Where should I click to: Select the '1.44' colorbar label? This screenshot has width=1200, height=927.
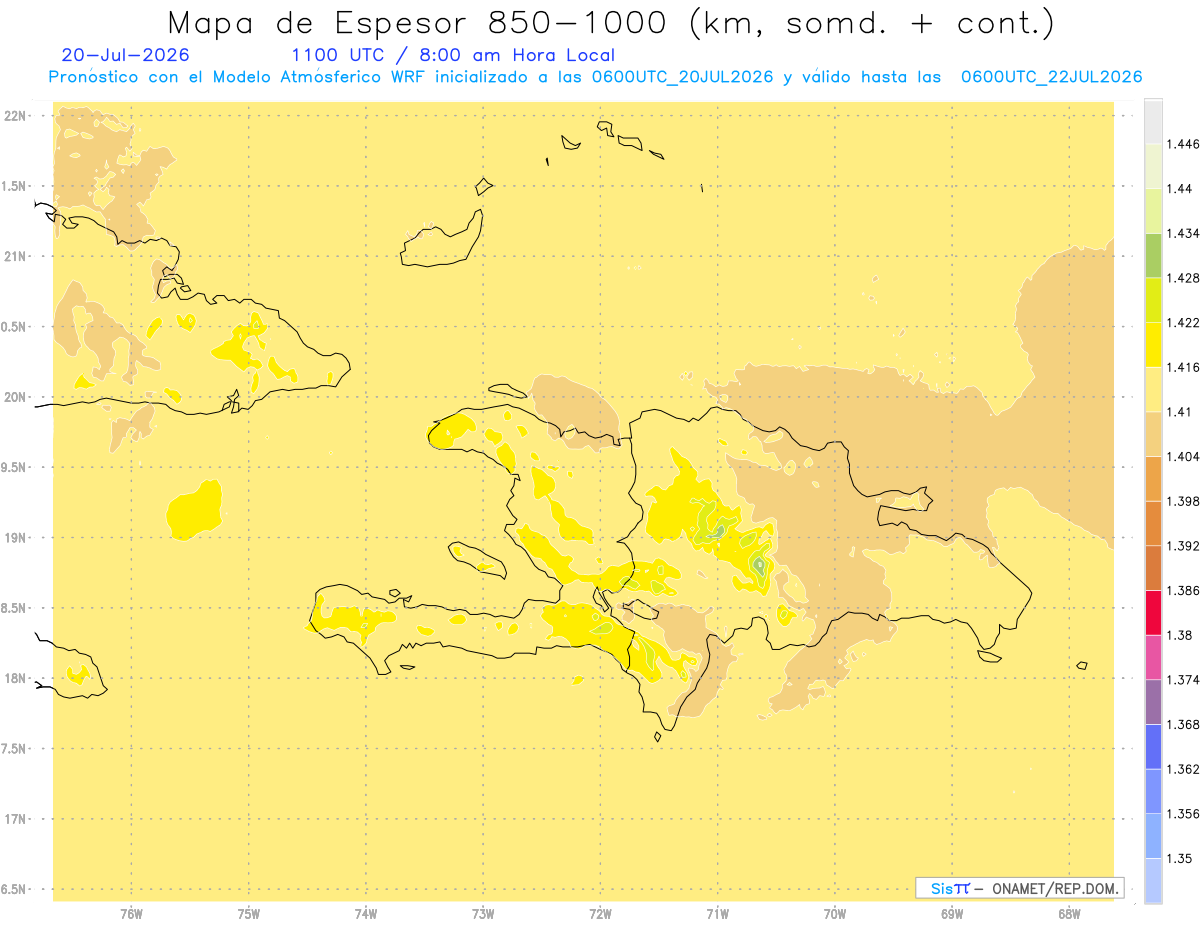pos(1180,189)
